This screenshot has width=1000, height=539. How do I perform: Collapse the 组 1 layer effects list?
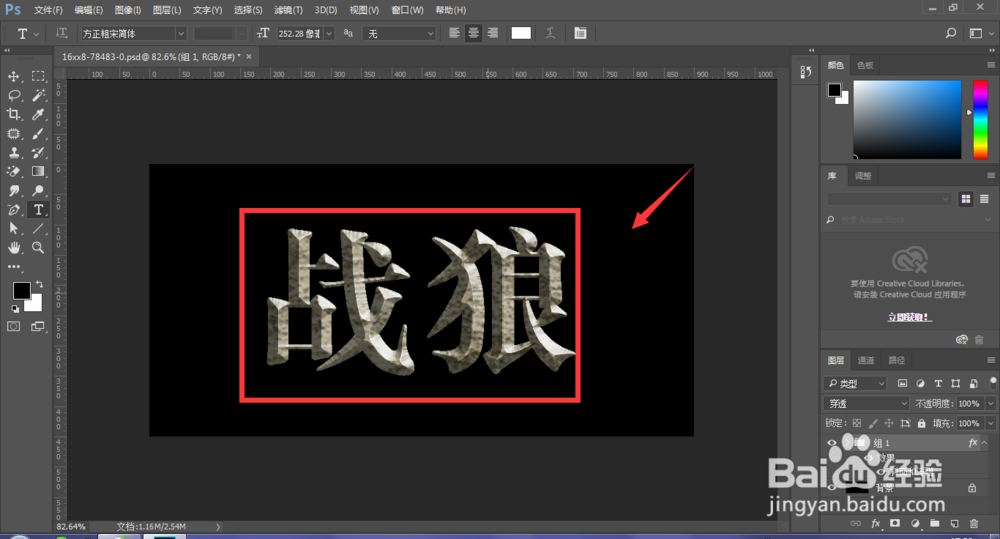click(984, 443)
